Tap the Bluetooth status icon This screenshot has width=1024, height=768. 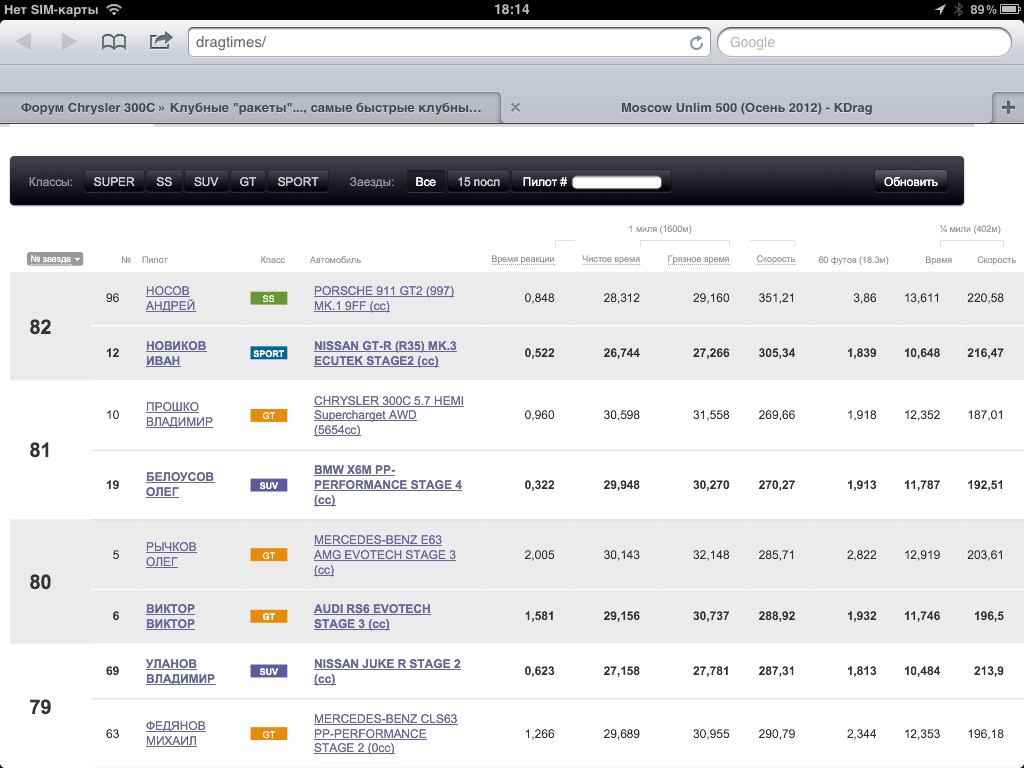click(958, 9)
